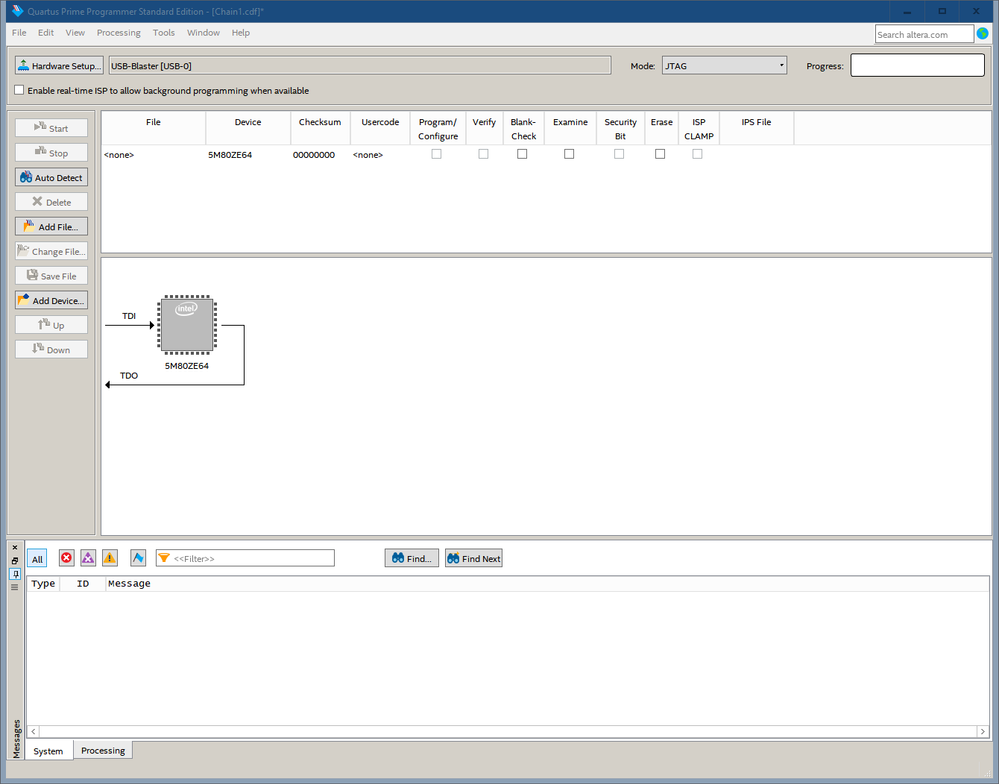Screen dimensions: 999x784
Task: Click the Device column header
Action: point(248,128)
